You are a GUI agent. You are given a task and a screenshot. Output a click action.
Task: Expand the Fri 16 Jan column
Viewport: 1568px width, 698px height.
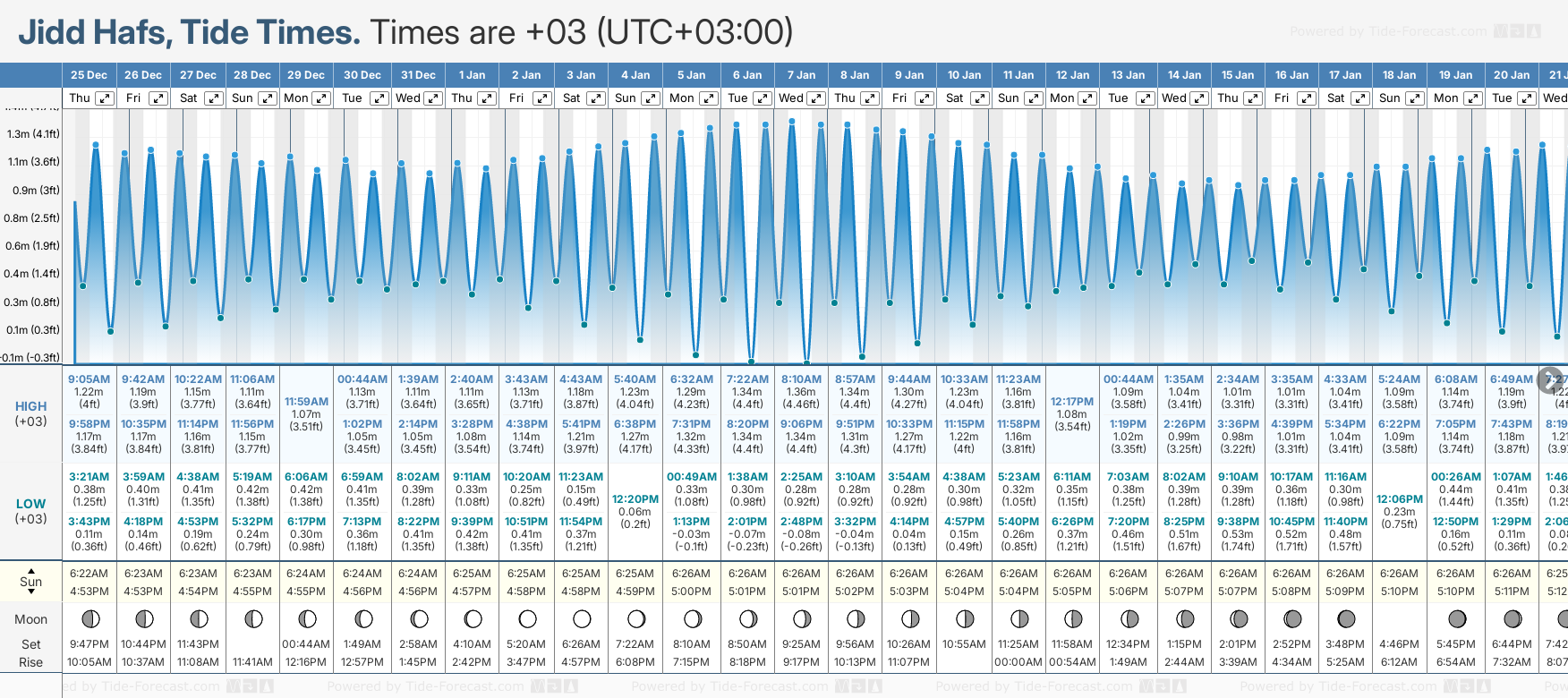1306,98
